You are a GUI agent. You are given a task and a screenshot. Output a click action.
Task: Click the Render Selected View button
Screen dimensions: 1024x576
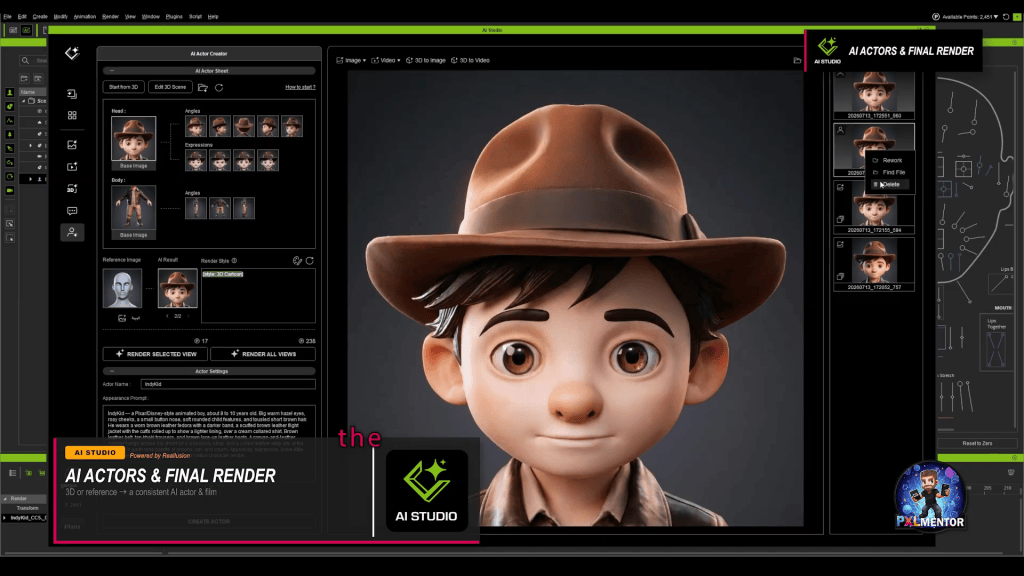tap(155, 354)
